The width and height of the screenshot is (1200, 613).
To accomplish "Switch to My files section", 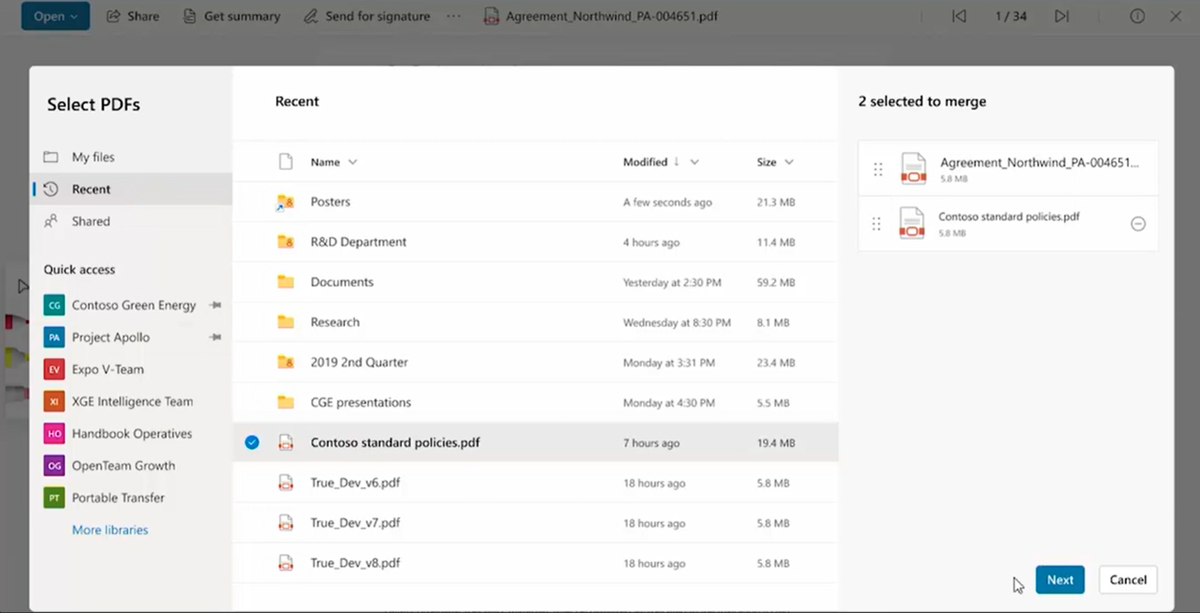I will [x=93, y=157].
